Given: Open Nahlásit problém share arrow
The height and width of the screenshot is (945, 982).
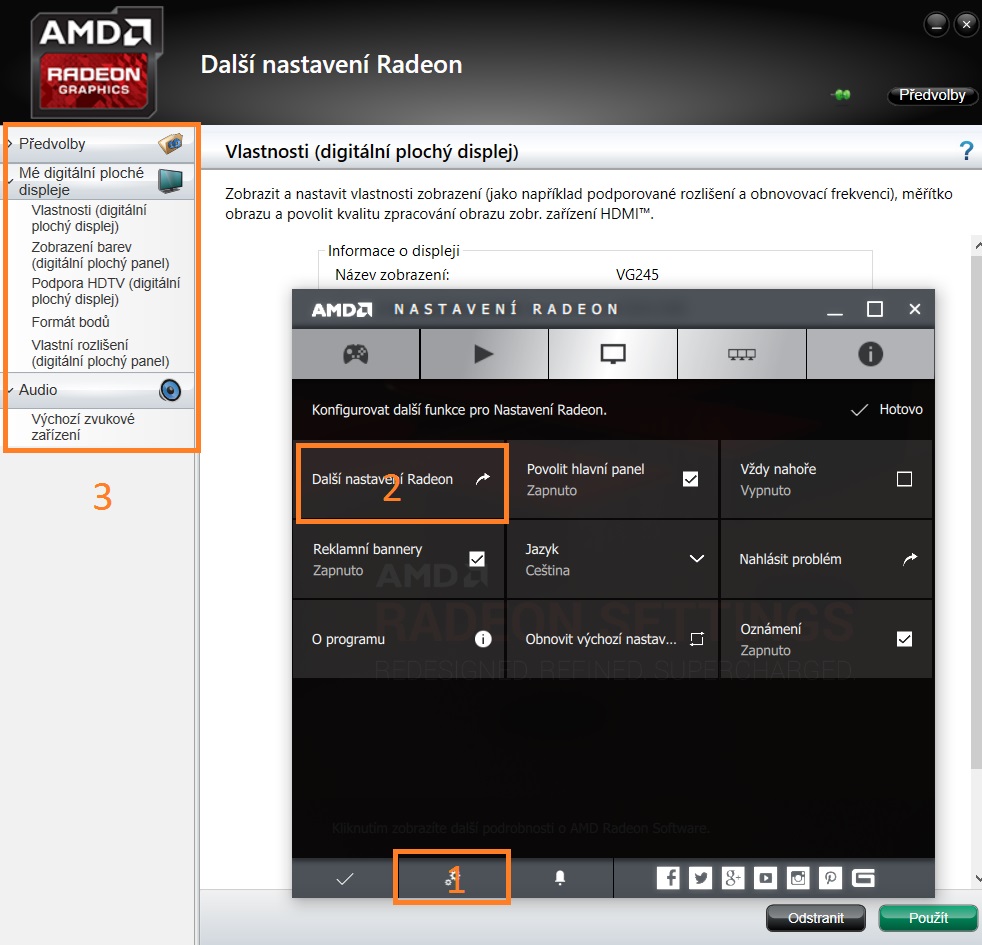Looking at the screenshot, I should click(x=910, y=559).
